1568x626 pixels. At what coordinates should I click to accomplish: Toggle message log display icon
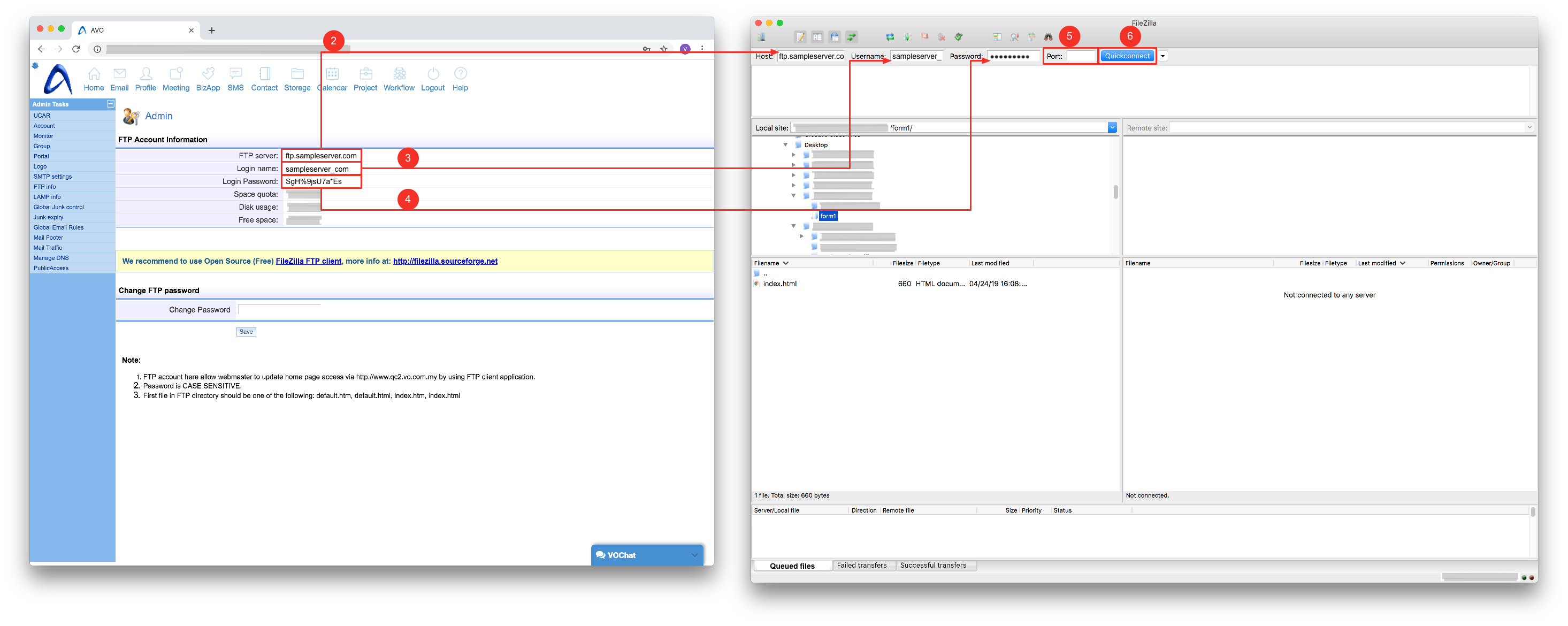tap(800, 37)
